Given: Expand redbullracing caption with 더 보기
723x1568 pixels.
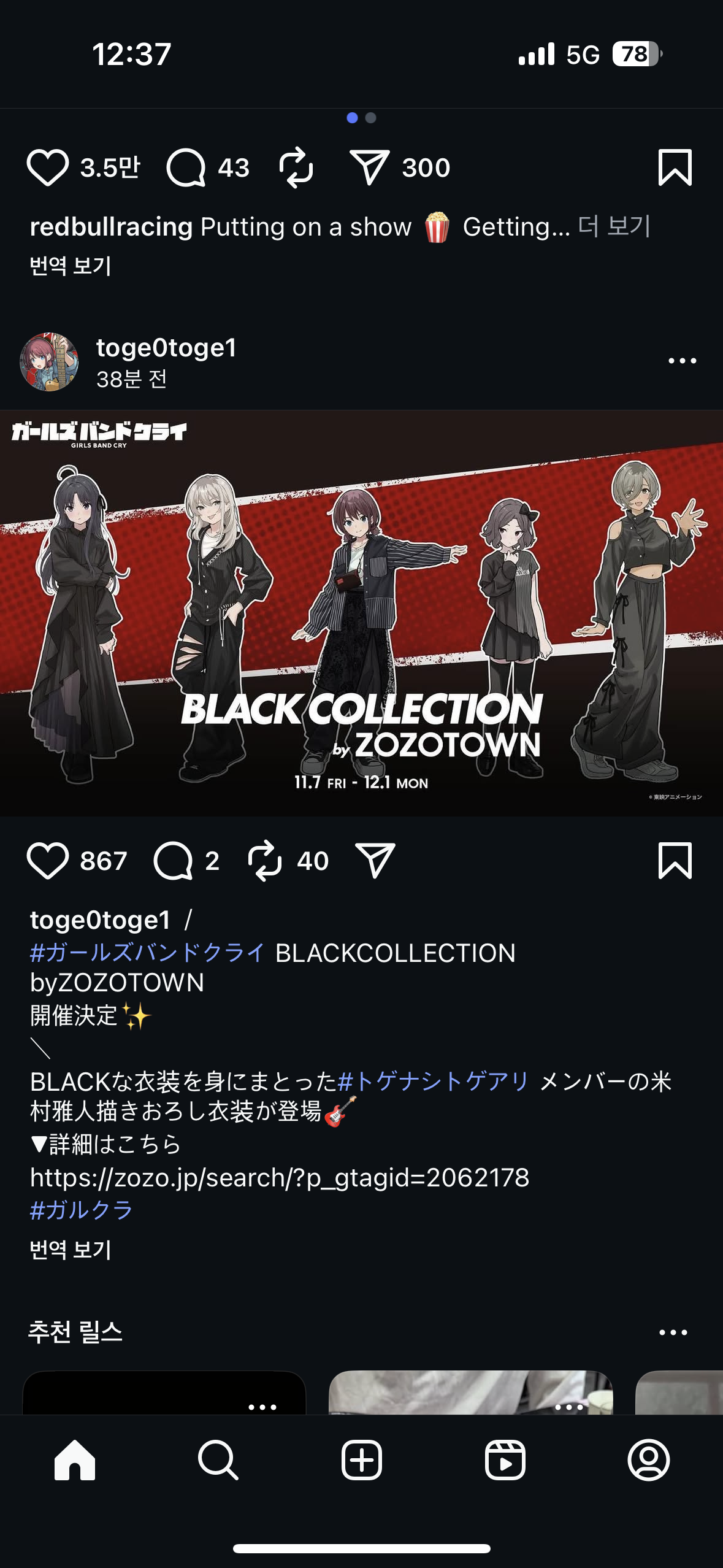Looking at the screenshot, I should (x=614, y=226).
